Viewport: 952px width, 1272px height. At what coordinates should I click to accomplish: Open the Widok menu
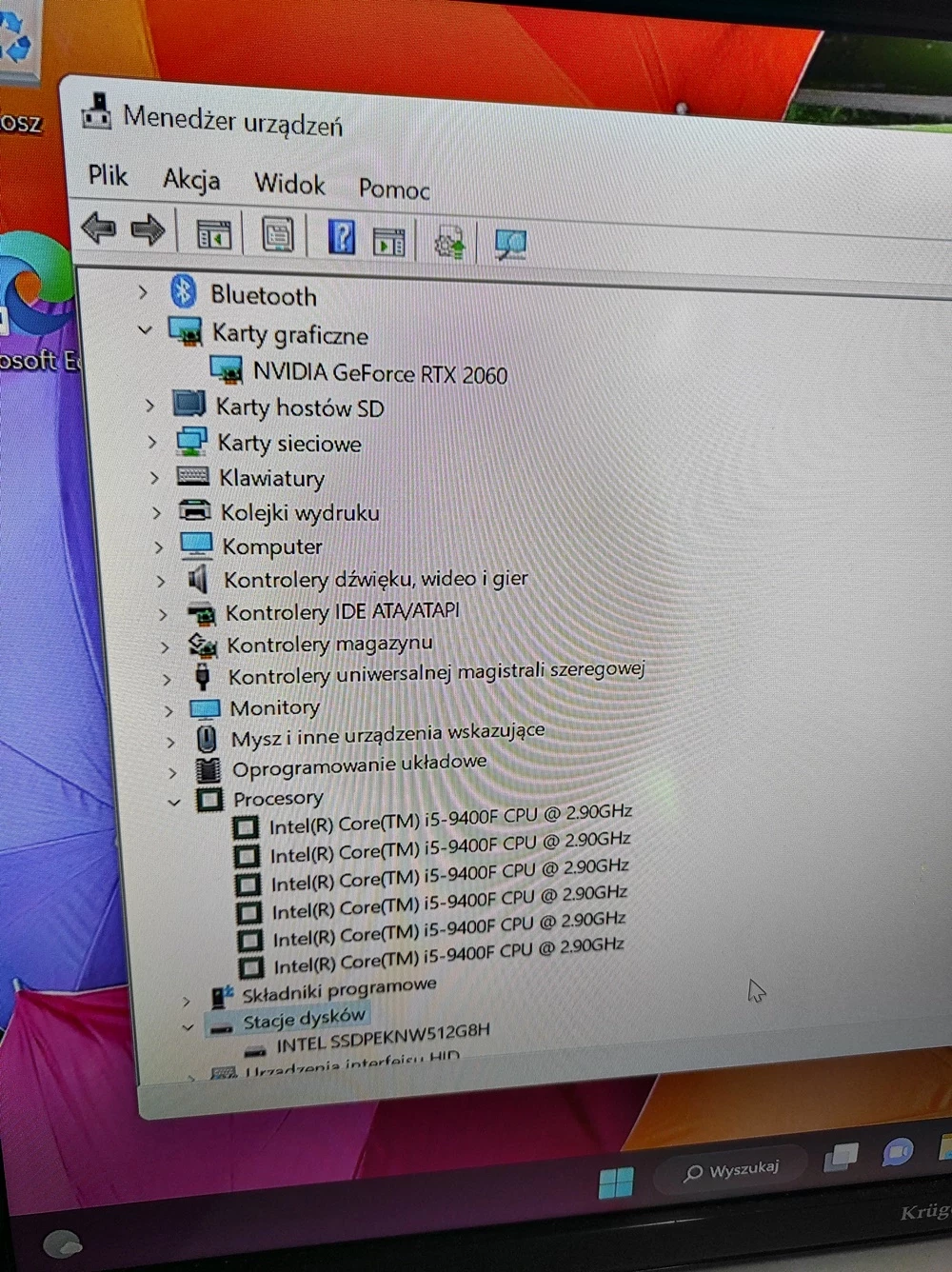pyautogui.click(x=289, y=184)
